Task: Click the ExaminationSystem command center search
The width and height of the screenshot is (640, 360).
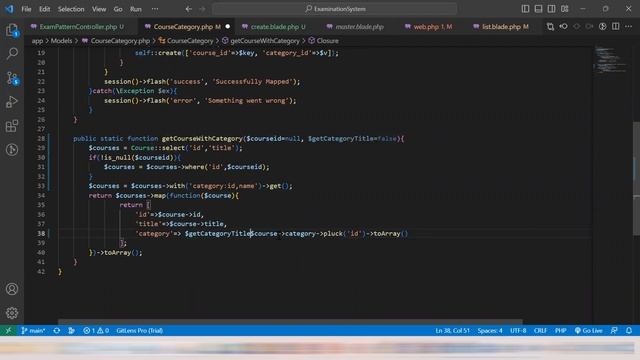Action: [335, 9]
